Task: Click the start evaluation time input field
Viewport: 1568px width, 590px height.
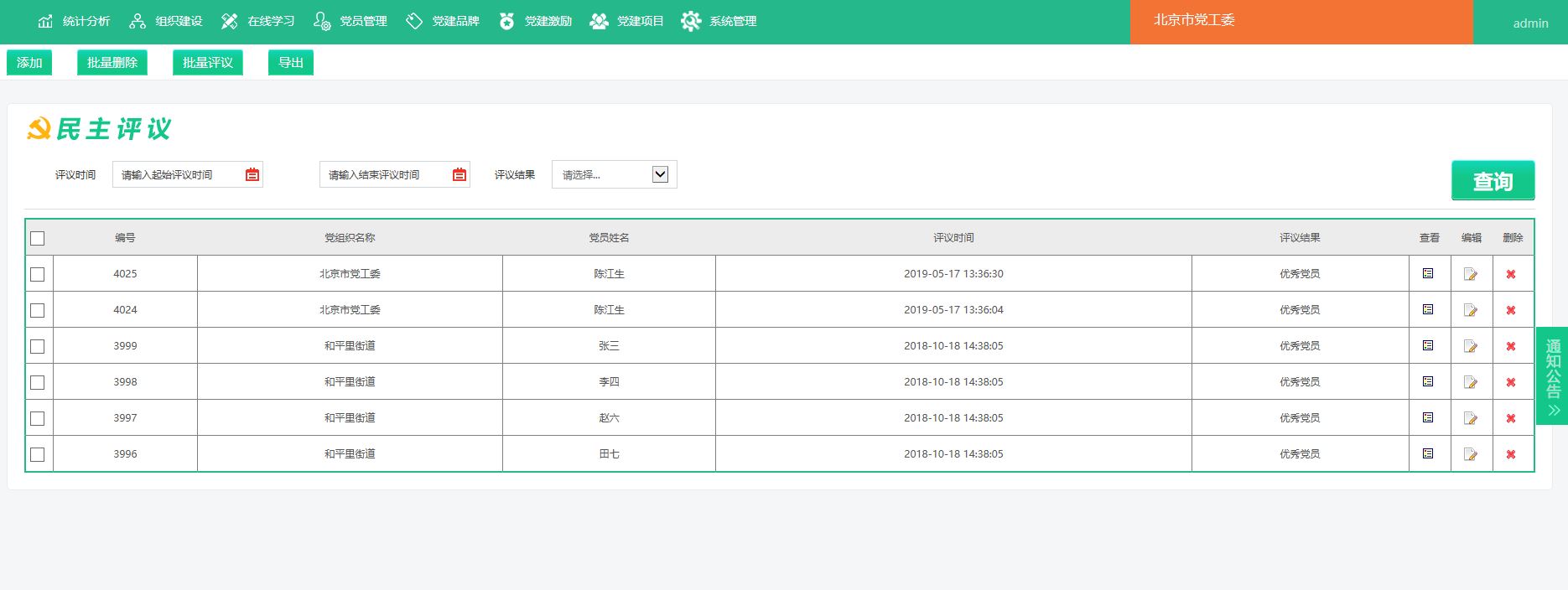Action: [x=178, y=174]
